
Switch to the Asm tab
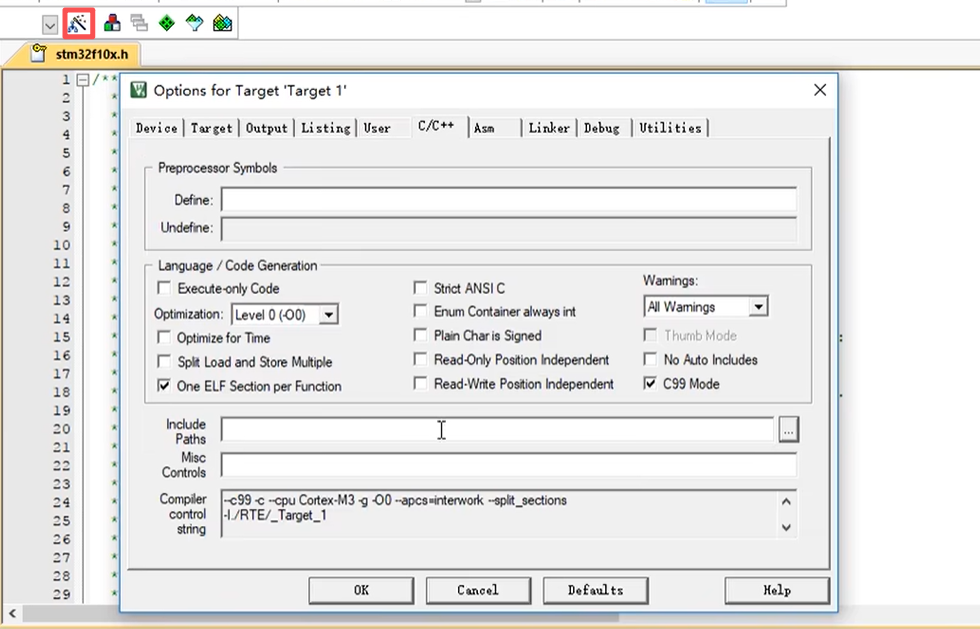tap(484, 128)
